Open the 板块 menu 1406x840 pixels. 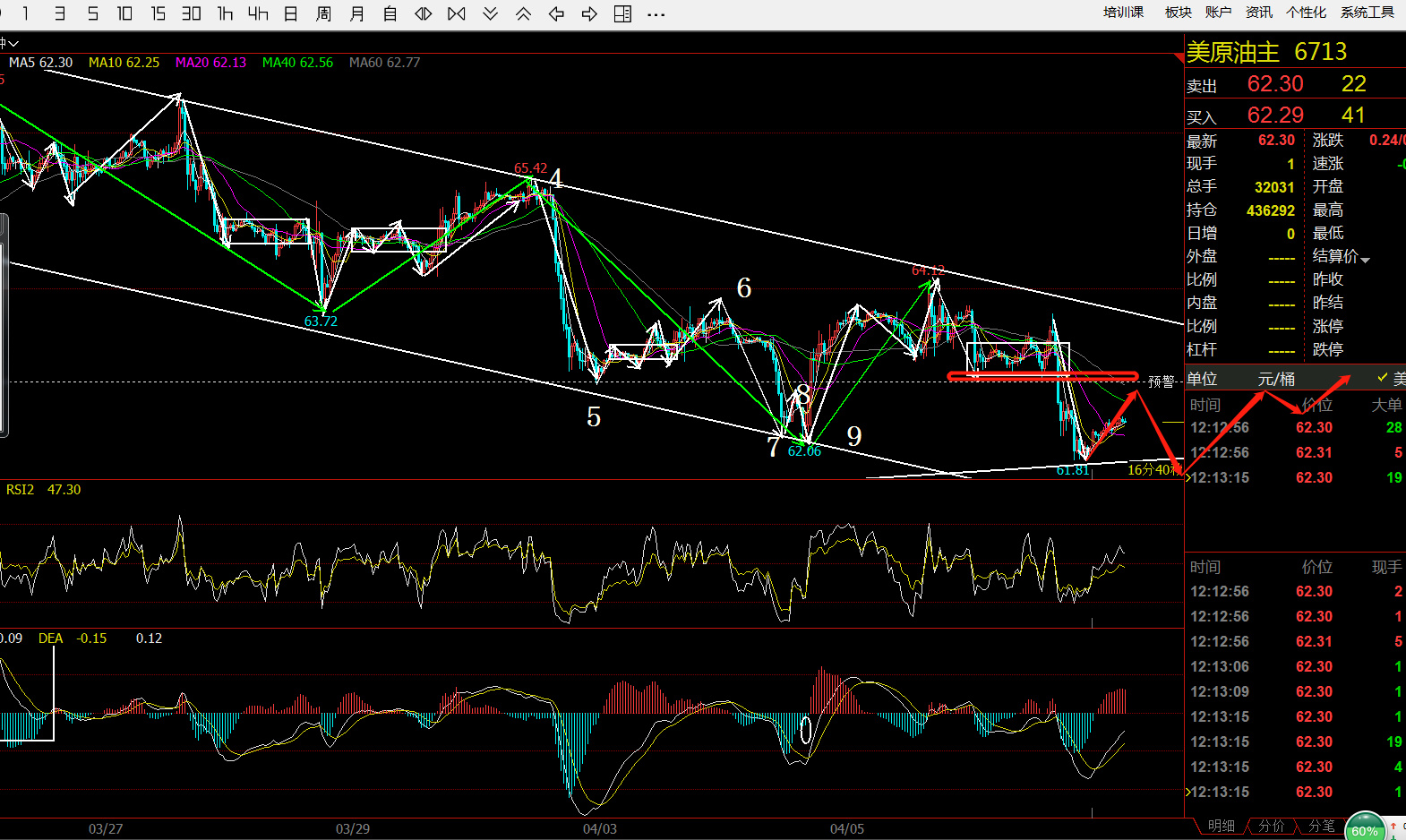pos(1178,13)
